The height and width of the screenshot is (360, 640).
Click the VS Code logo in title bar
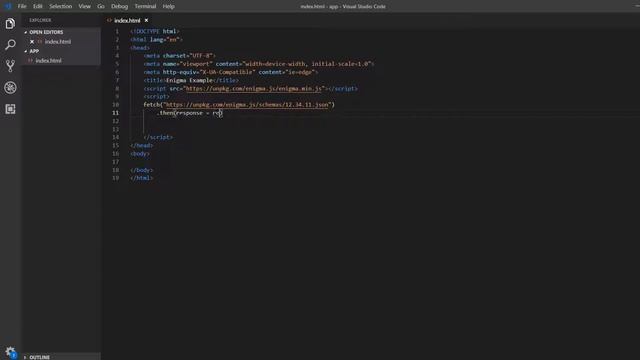tap(8, 6)
